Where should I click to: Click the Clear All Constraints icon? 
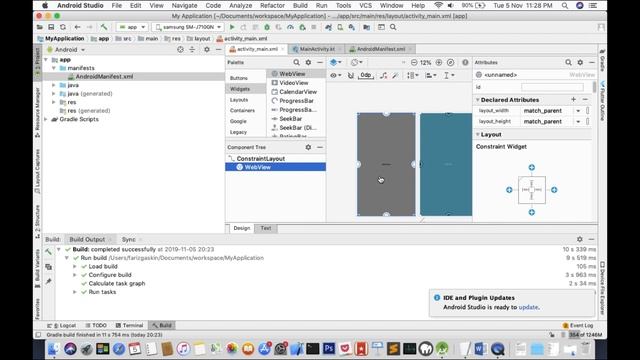383,75
